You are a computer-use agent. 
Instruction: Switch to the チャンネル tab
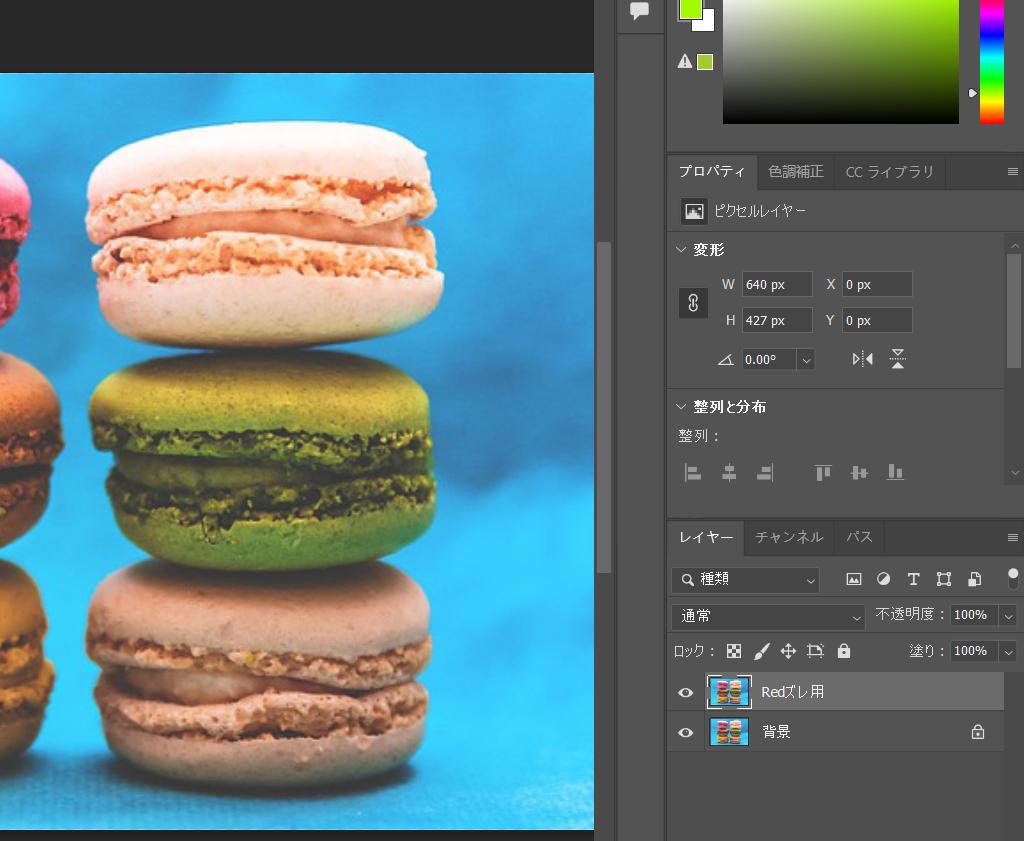point(789,537)
